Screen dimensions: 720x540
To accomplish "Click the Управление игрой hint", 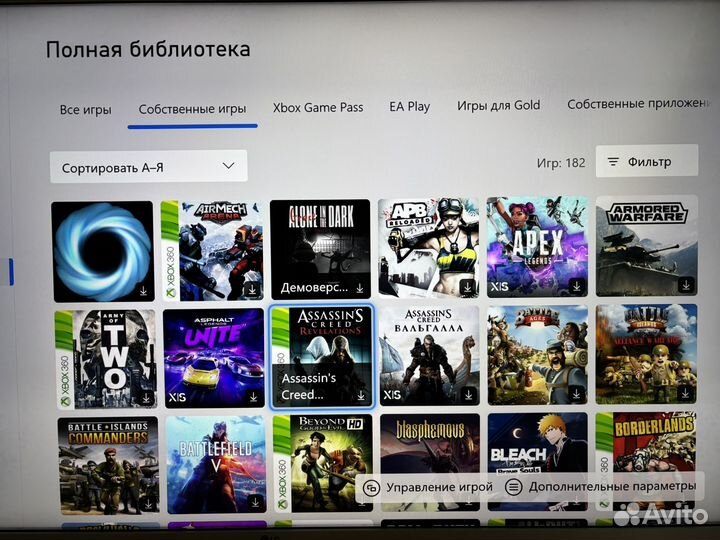I will point(428,487).
